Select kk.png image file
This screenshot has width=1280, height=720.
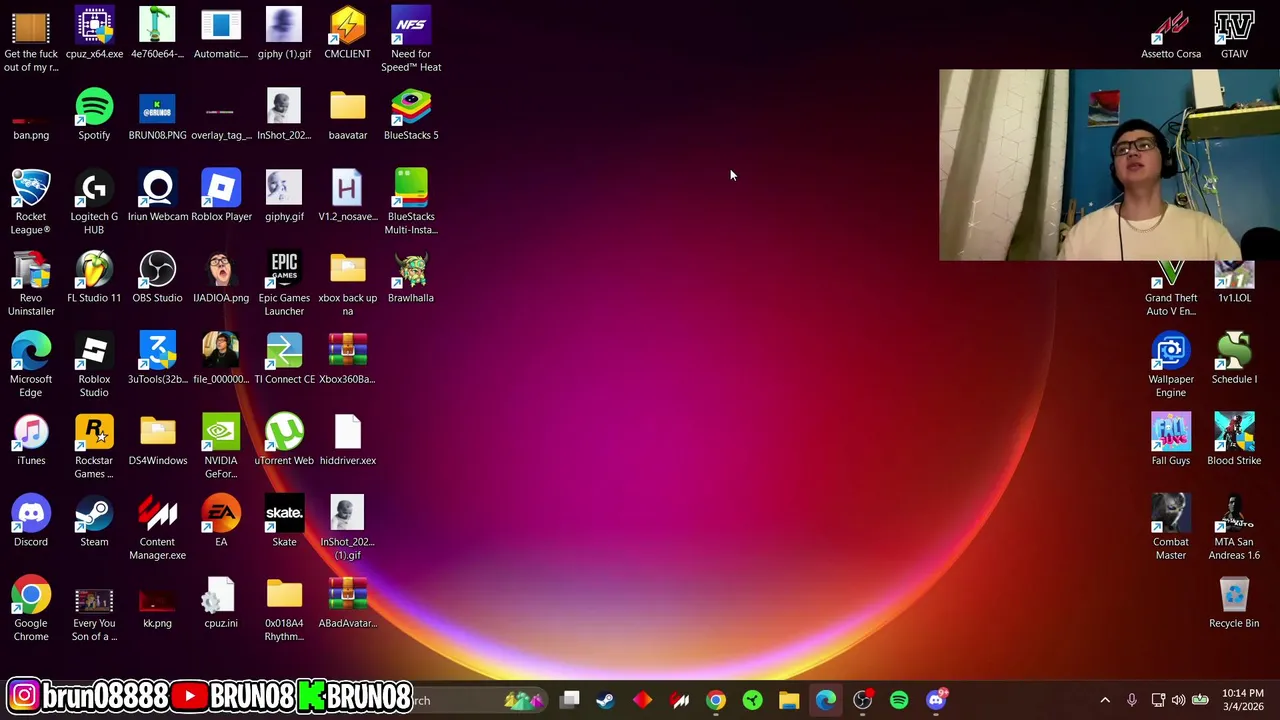tap(157, 604)
